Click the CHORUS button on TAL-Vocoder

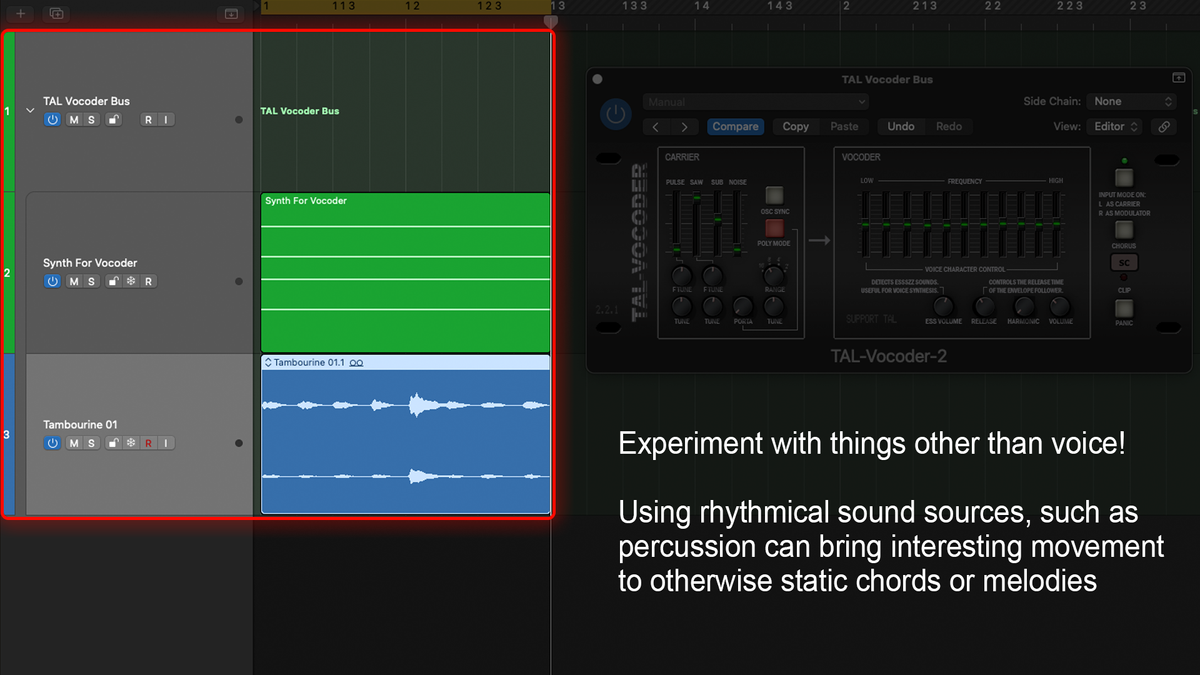[x=1124, y=231]
